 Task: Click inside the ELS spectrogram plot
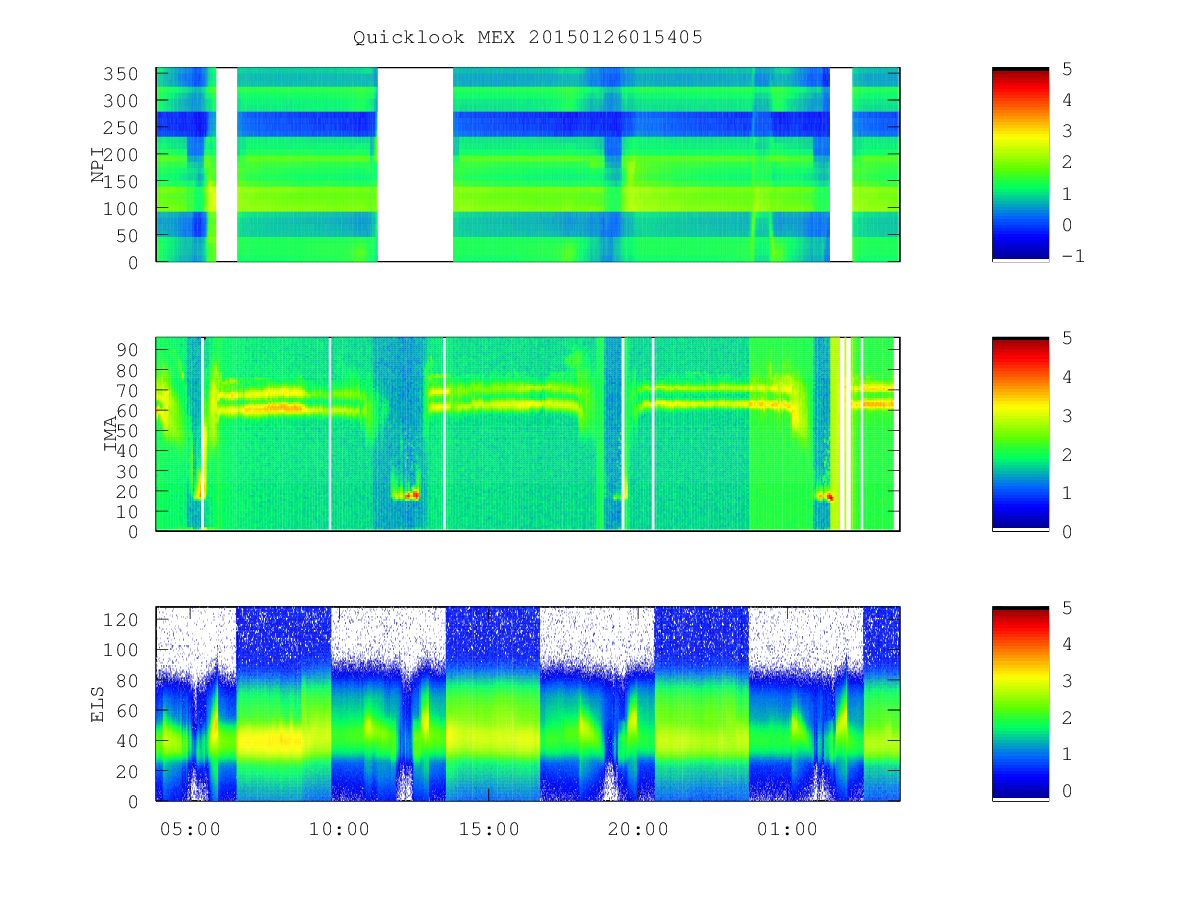(x=528, y=704)
